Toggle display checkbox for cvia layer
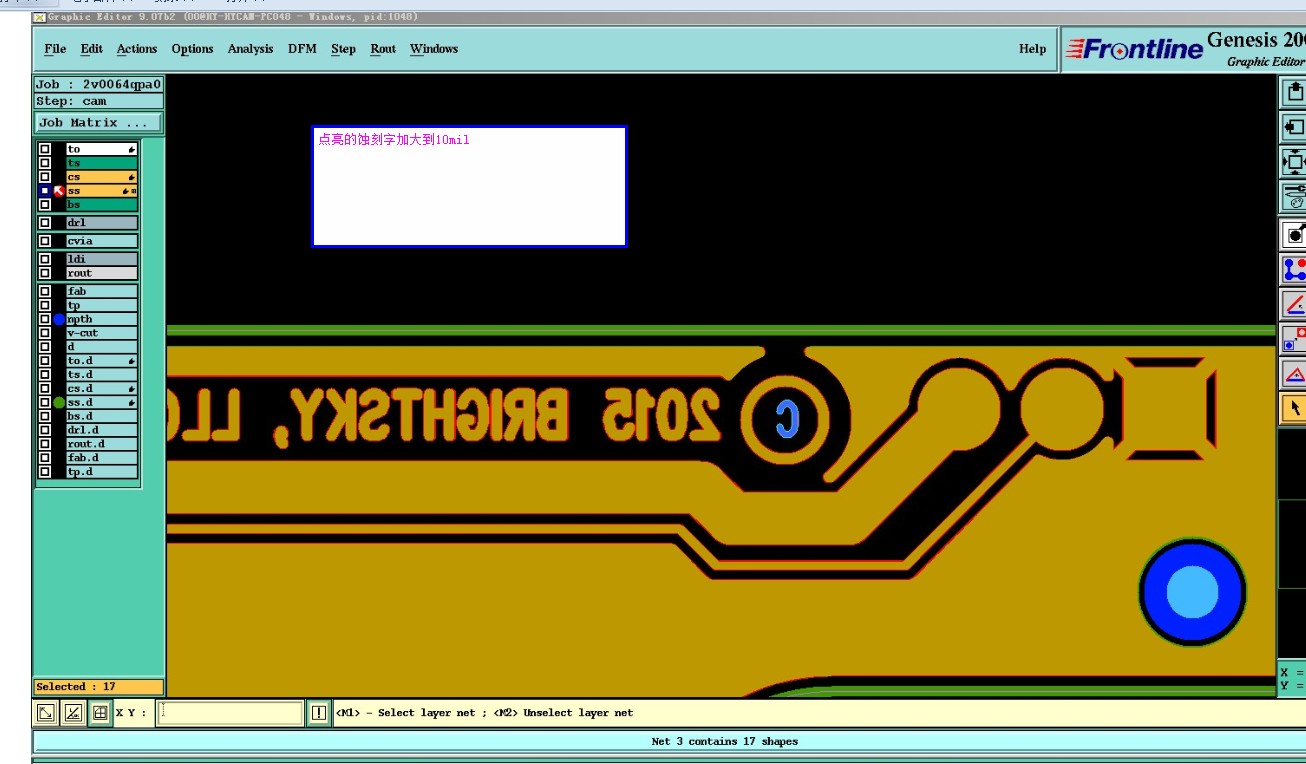Screen dimensions: 1306x764 pyautogui.click(x=45, y=241)
